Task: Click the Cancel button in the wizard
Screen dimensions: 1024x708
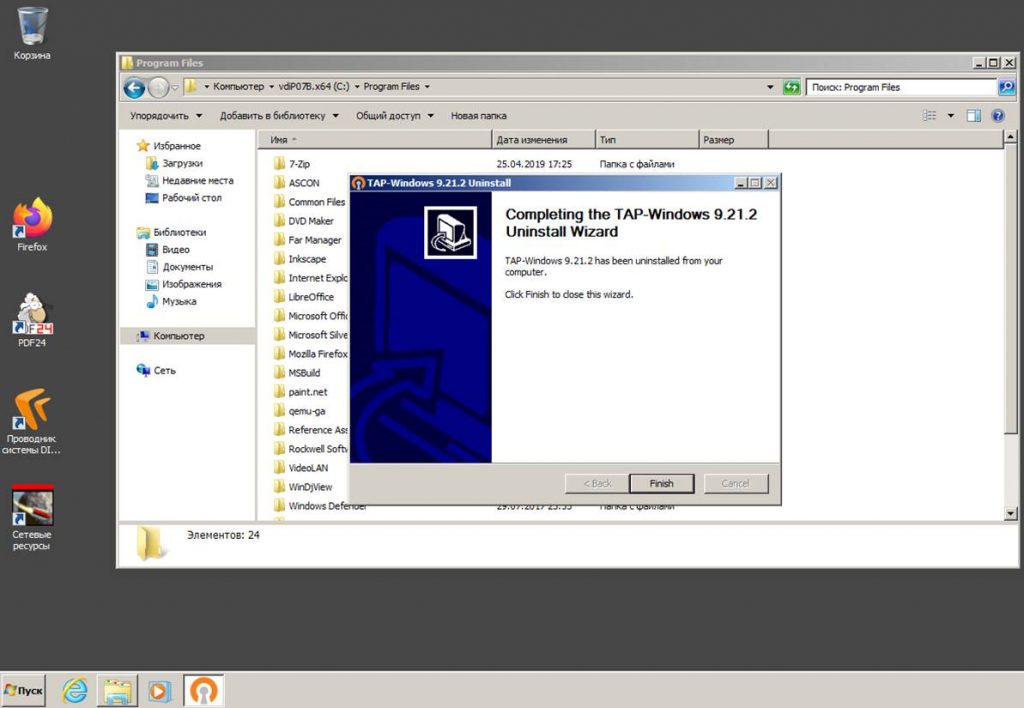Action: (736, 483)
